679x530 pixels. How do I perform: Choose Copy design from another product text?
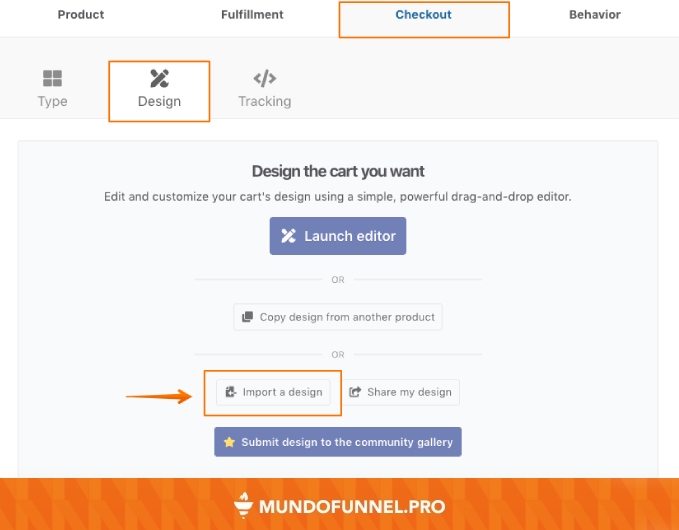347,317
